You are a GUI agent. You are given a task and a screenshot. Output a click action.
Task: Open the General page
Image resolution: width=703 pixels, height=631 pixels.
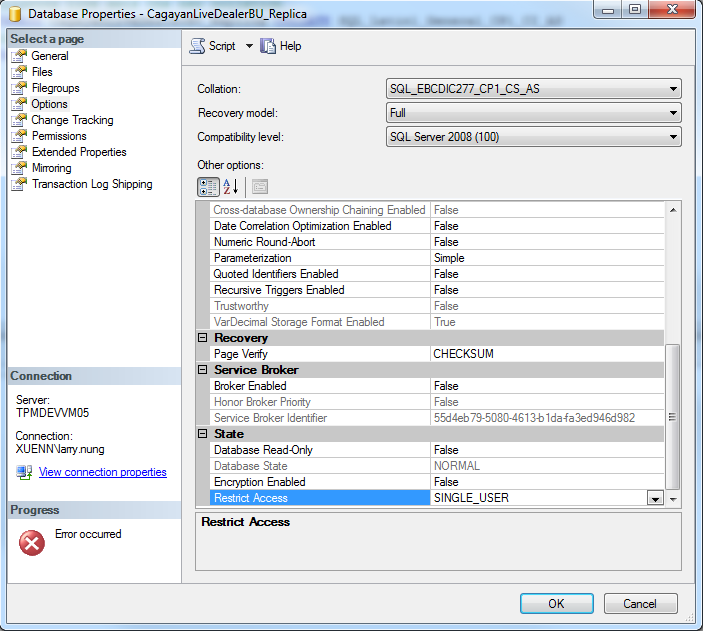pyautogui.click(x=50, y=56)
